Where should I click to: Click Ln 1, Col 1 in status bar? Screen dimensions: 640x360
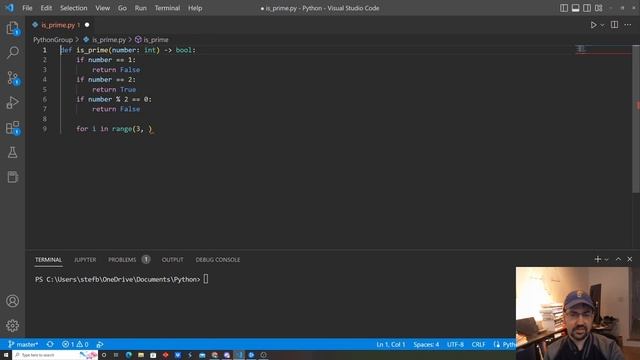coord(391,344)
